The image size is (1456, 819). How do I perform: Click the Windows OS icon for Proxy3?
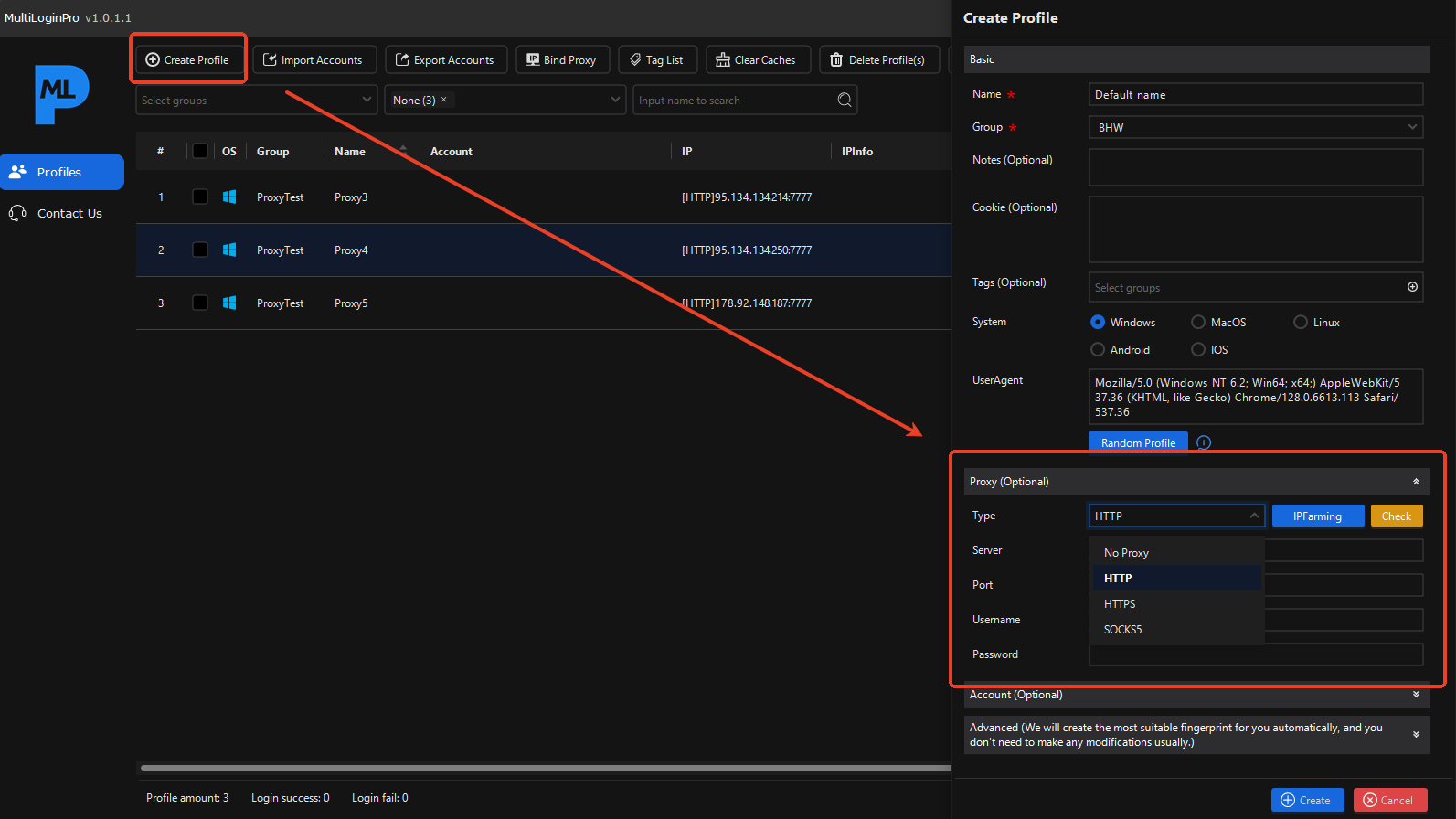click(x=229, y=197)
